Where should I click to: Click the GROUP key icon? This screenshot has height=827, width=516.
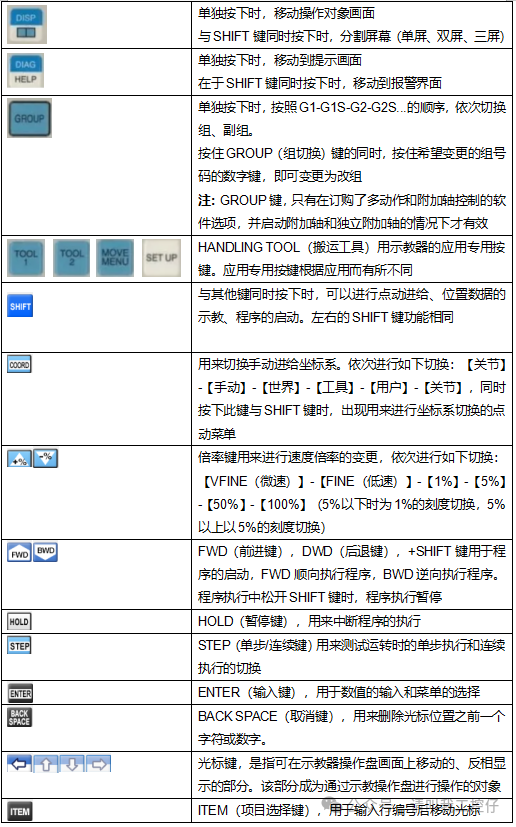[30, 118]
